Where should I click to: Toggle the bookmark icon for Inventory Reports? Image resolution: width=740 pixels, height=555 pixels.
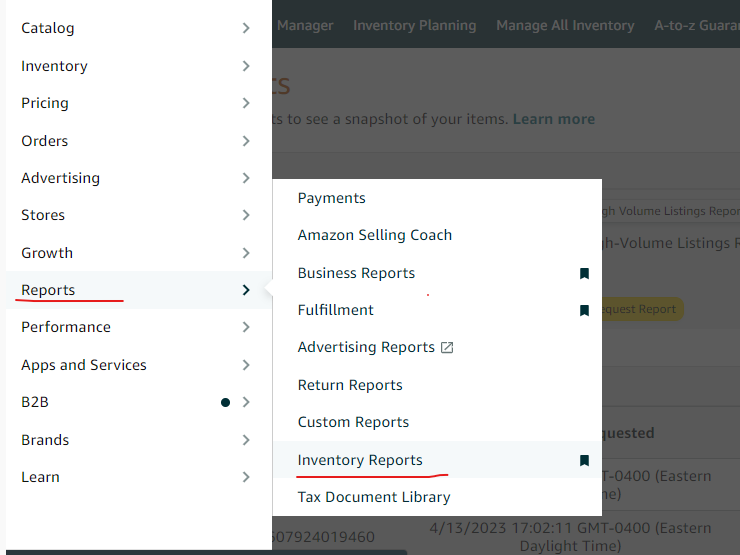584,461
